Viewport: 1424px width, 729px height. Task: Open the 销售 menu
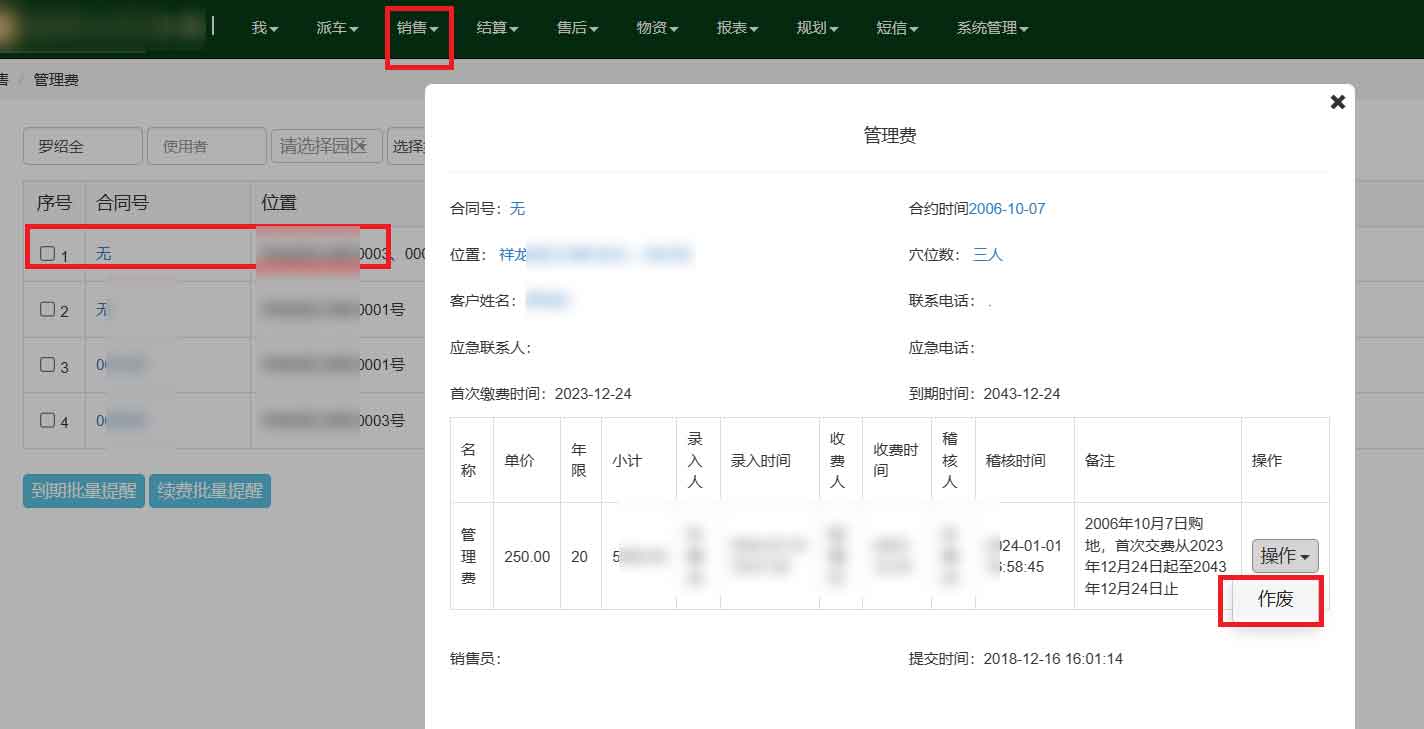point(419,28)
